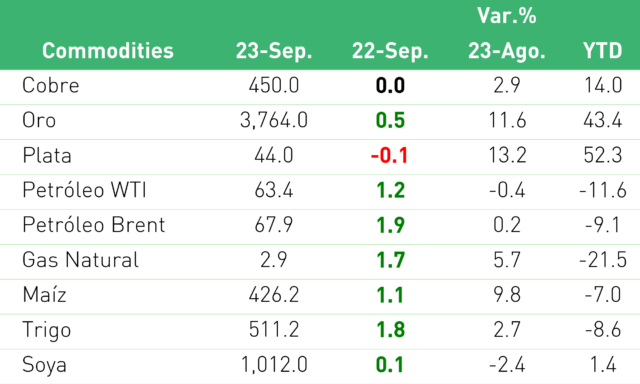Select the 23-Ago. column header

(x=507, y=52)
